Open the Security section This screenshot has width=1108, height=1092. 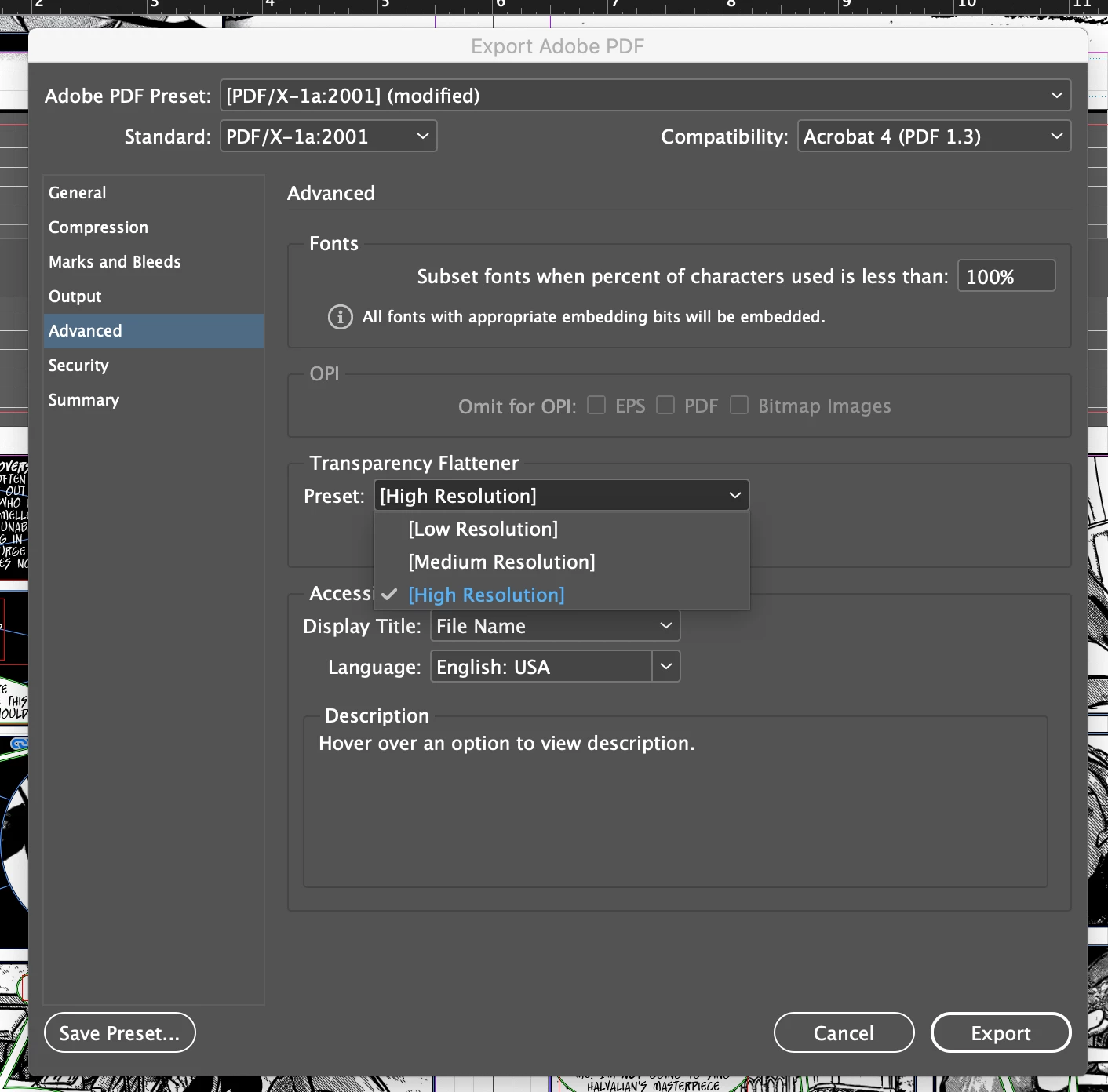pos(154,366)
